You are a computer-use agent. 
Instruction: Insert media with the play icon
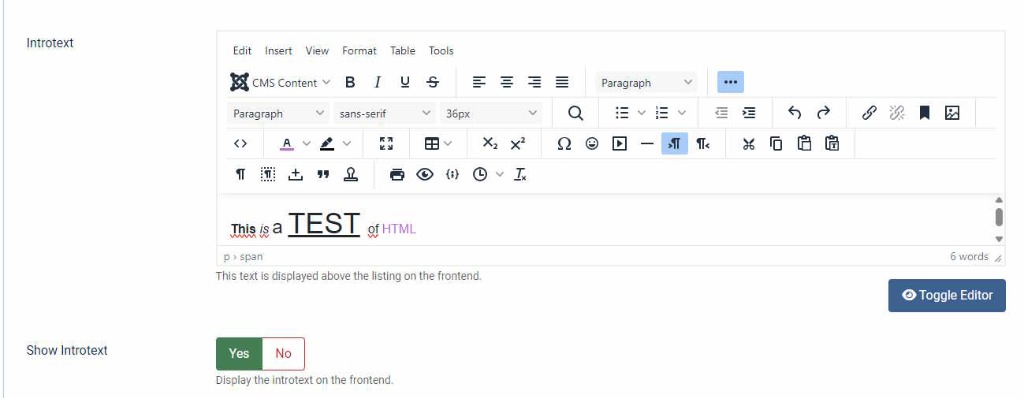(x=619, y=144)
